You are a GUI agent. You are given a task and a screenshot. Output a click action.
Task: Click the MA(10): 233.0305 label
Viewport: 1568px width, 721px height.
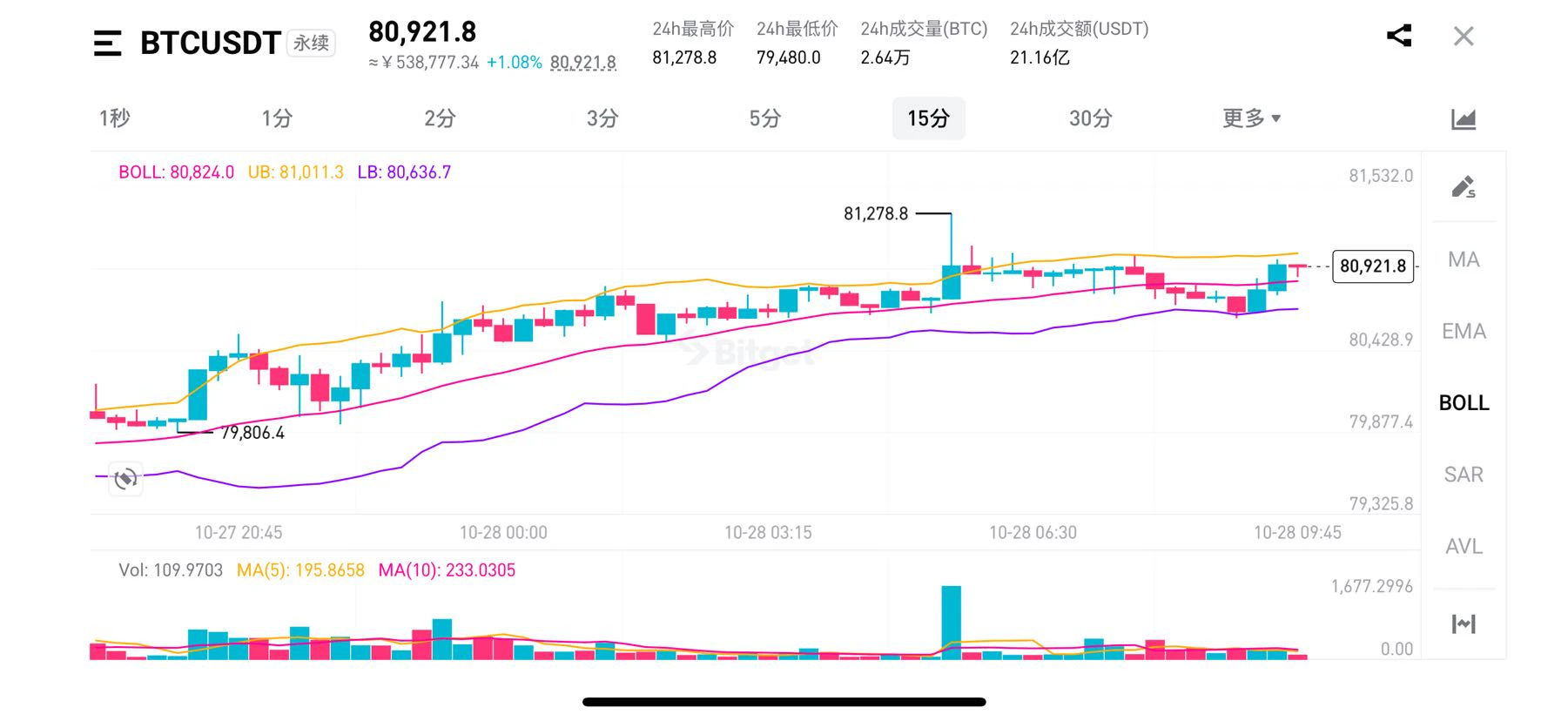[447, 570]
